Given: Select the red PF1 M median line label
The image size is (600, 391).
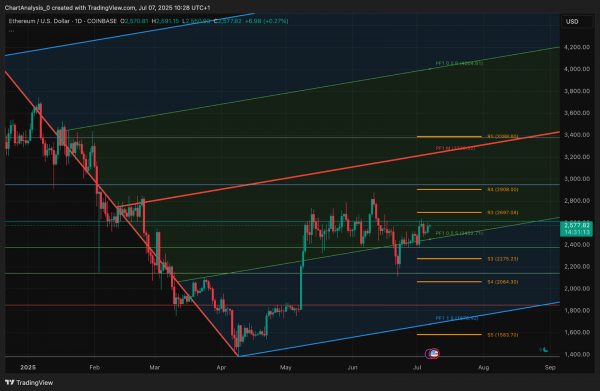Looking at the screenshot, I should (455, 148).
